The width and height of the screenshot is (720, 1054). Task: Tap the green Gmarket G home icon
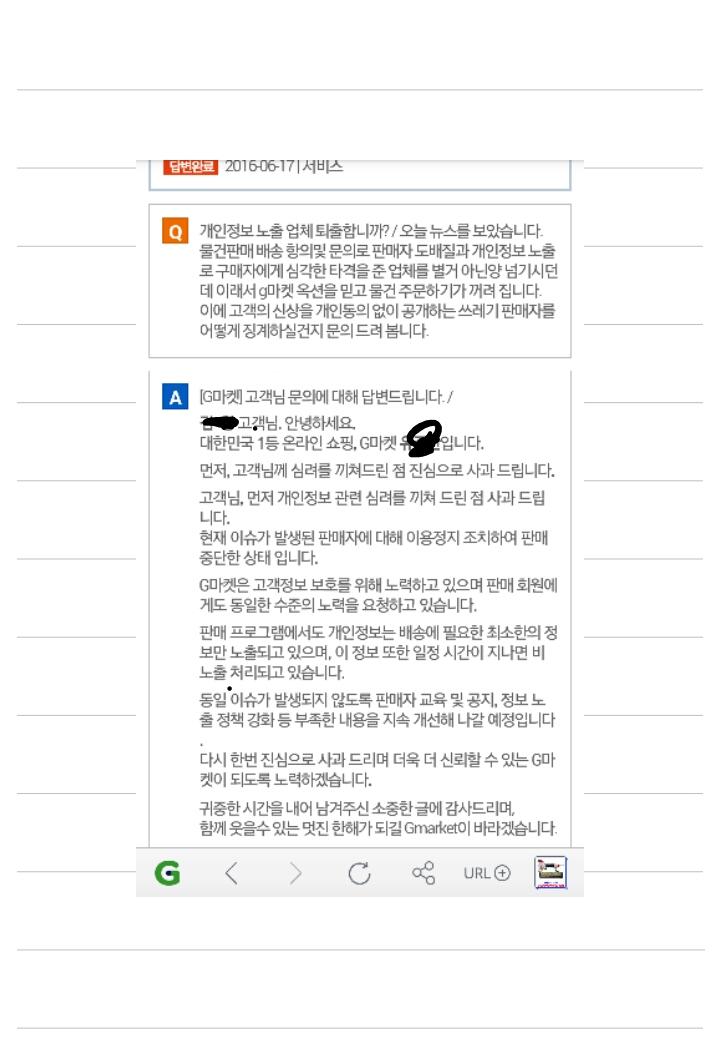pos(167,873)
